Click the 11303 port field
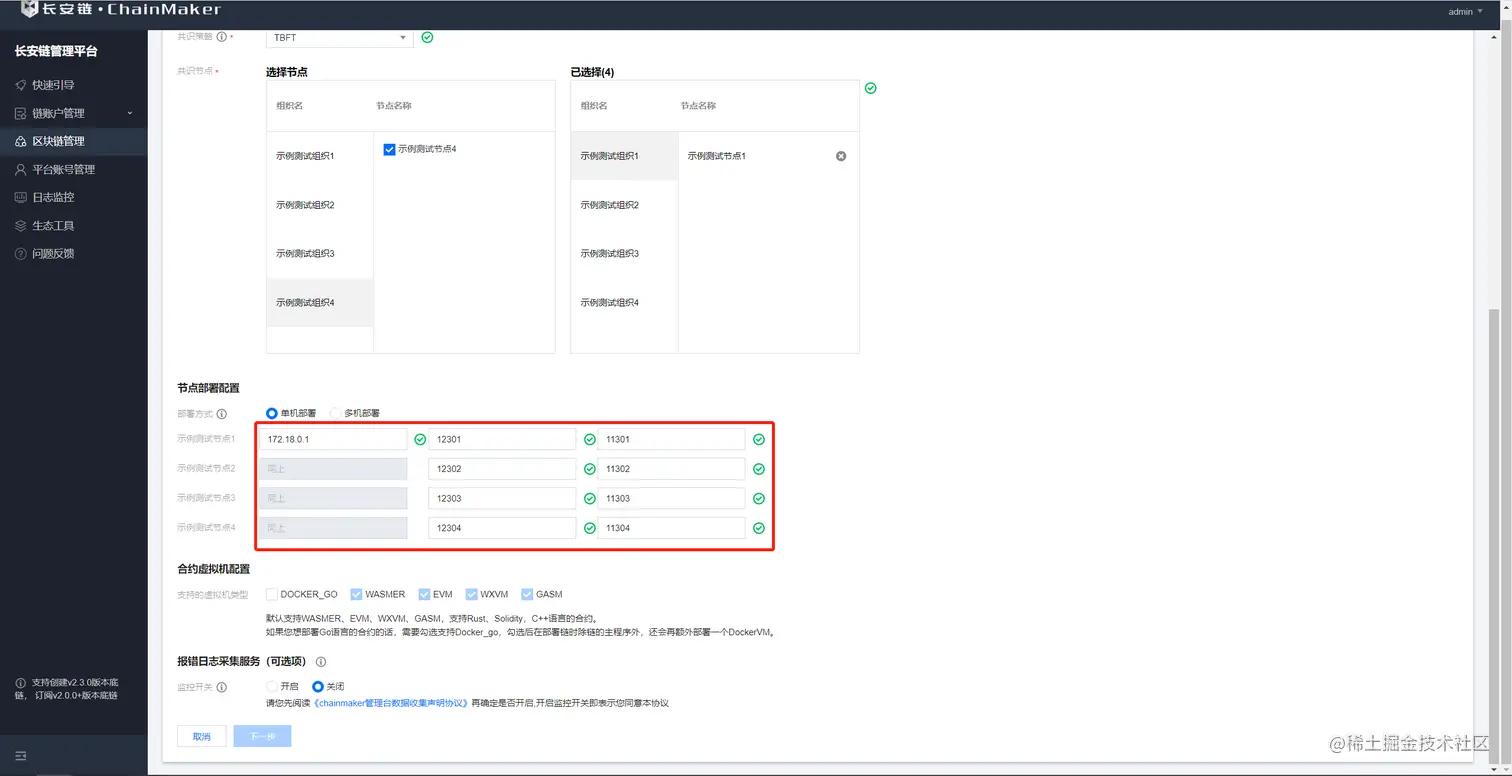 (x=671, y=498)
